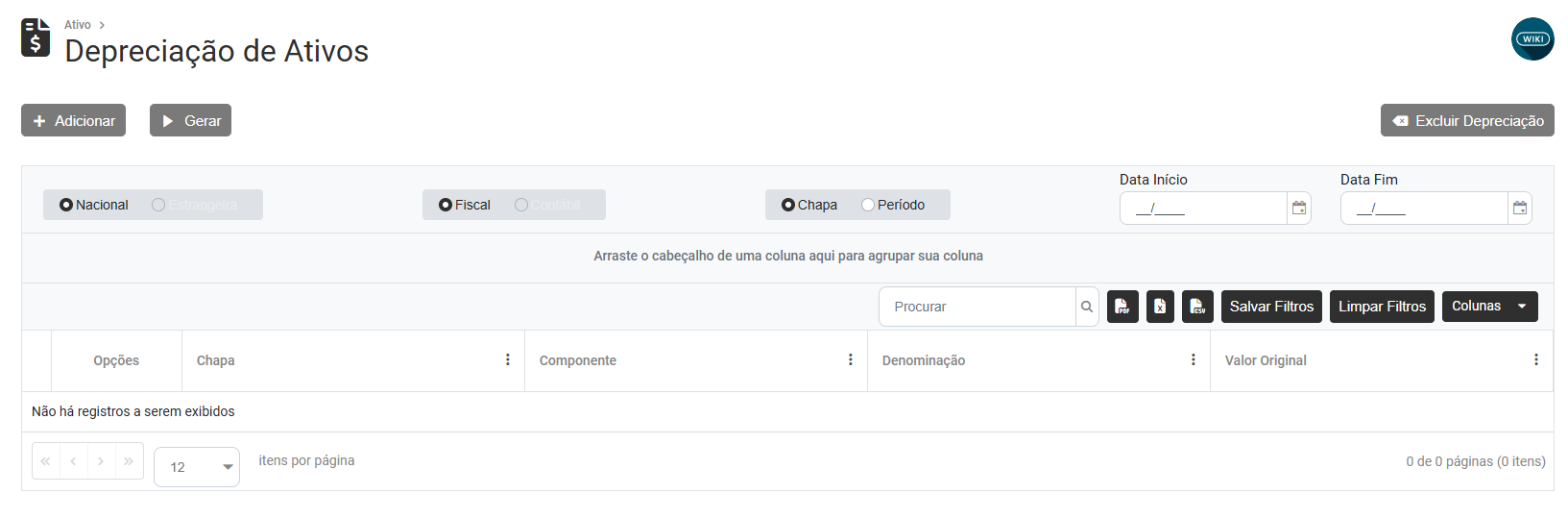Image resolution: width=1568 pixels, height=518 pixels.
Task: Focus the Procurar search field
Action: [x=977, y=307]
